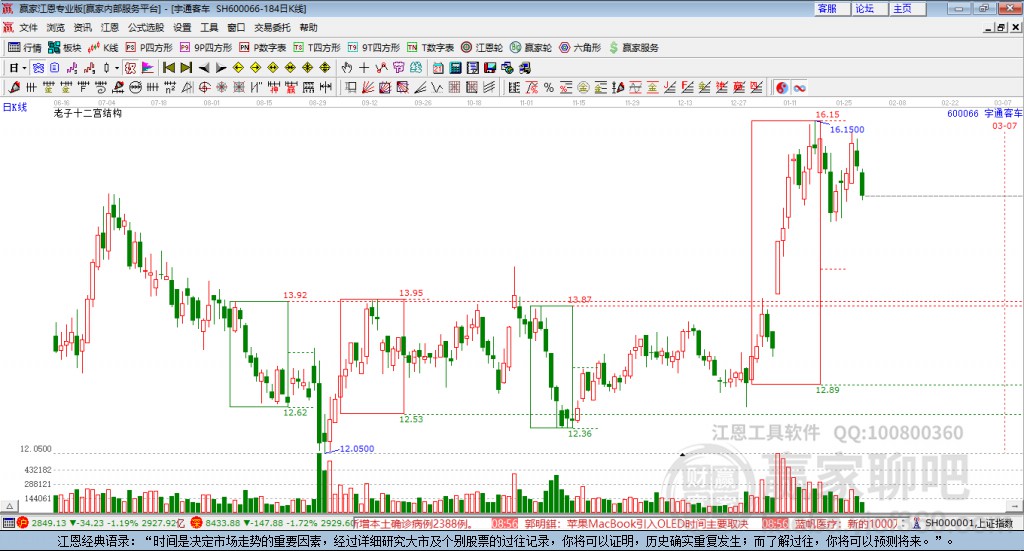Open the 窗口 menu
This screenshot has width=1024, height=551.
click(236, 27)
